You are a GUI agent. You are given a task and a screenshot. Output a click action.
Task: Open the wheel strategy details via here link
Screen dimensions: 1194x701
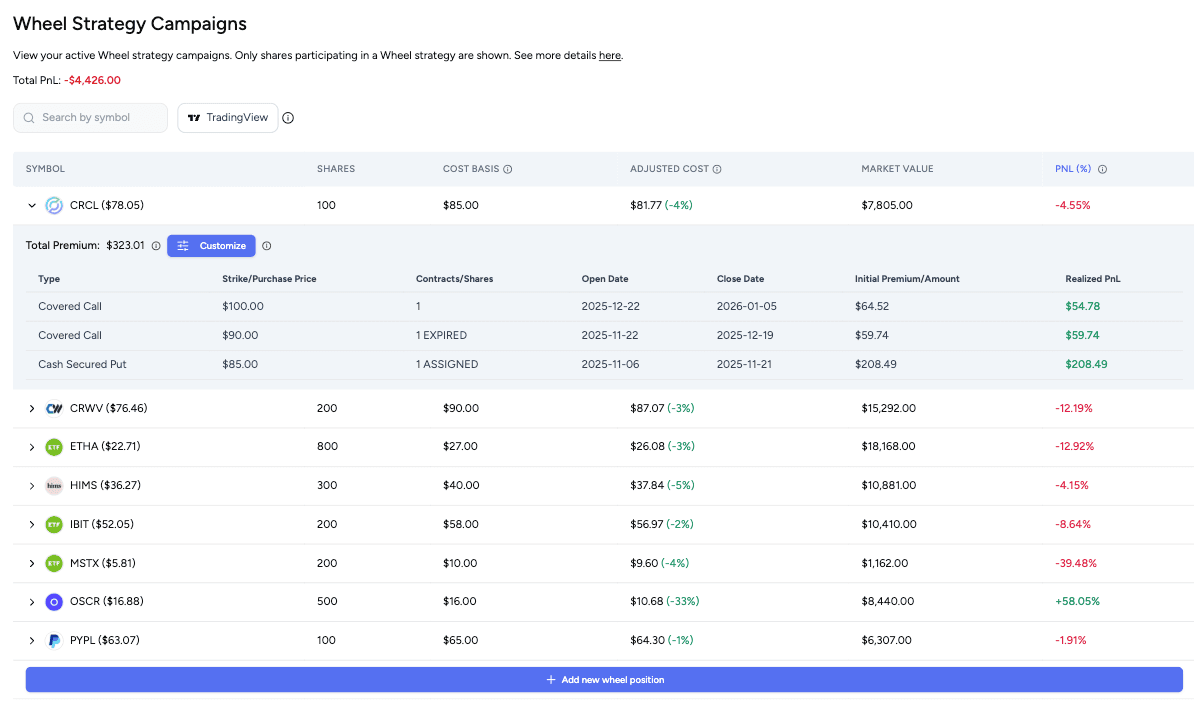[610, 55]
